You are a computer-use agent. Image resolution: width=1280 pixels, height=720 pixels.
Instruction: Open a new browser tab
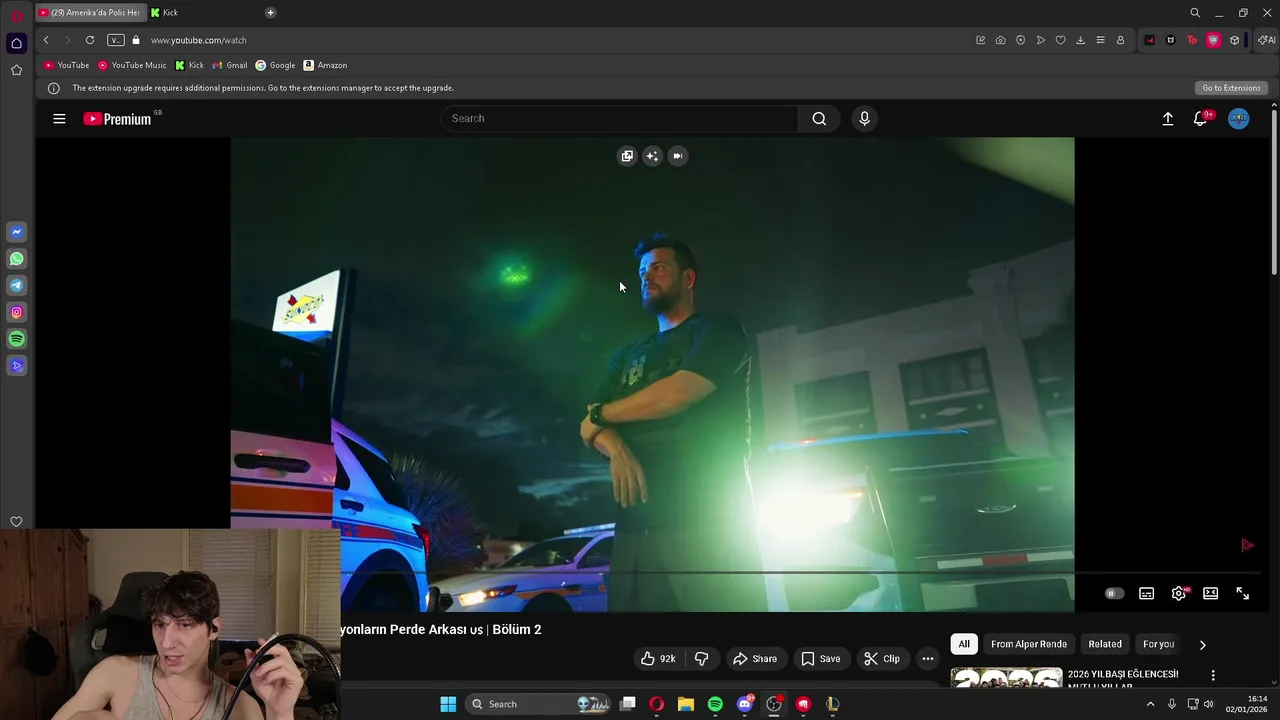pos(270,13)
